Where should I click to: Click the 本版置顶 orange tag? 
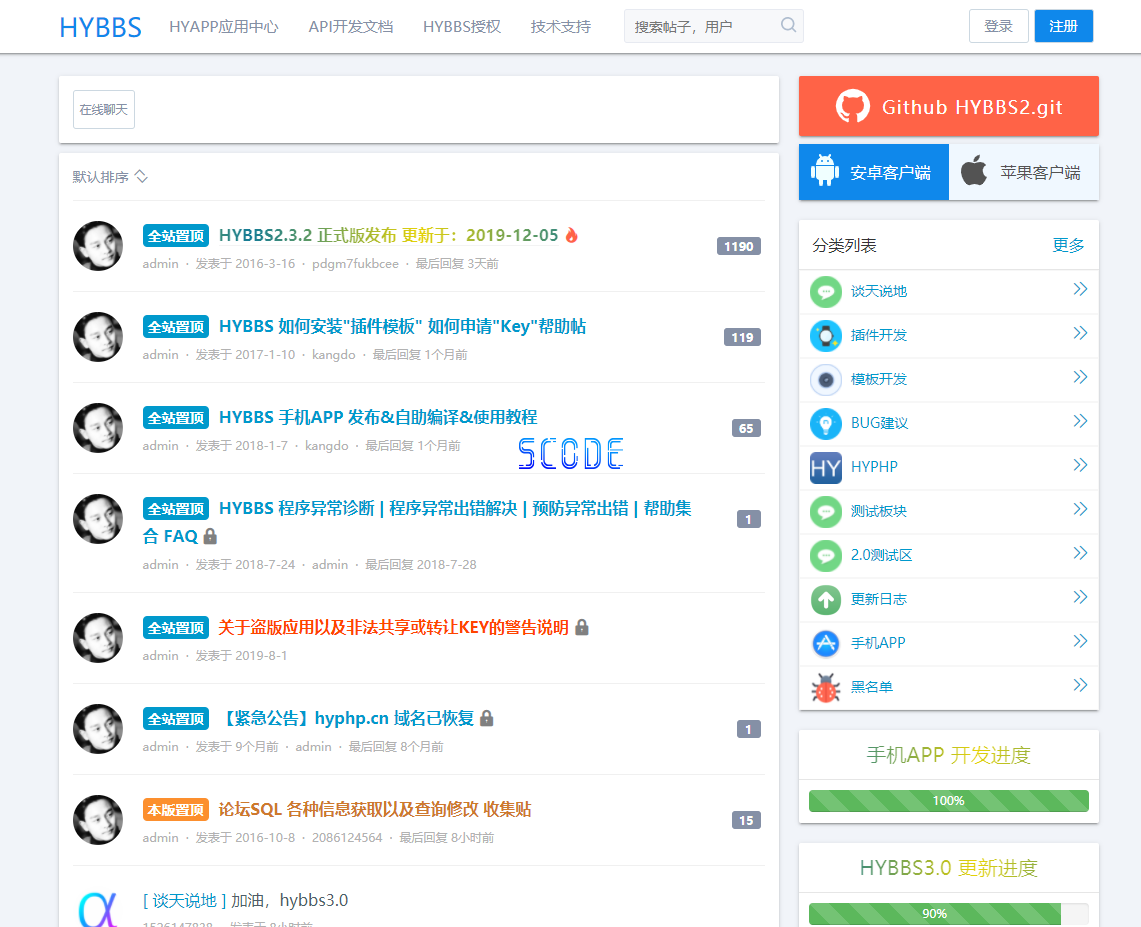176,810
